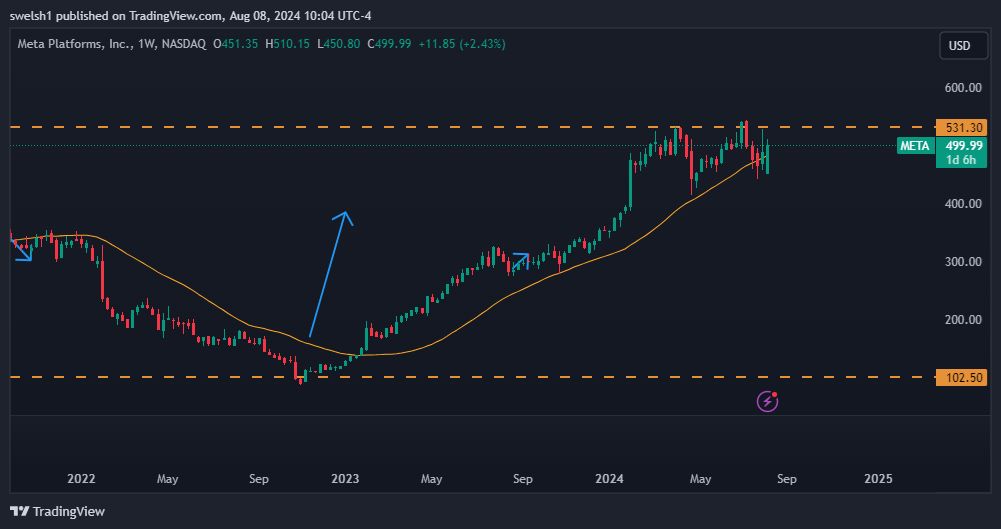The height and width of the screenshot is (529, 1001).
Task: Click the 2024 time axis label
Action: coord(609,479)
